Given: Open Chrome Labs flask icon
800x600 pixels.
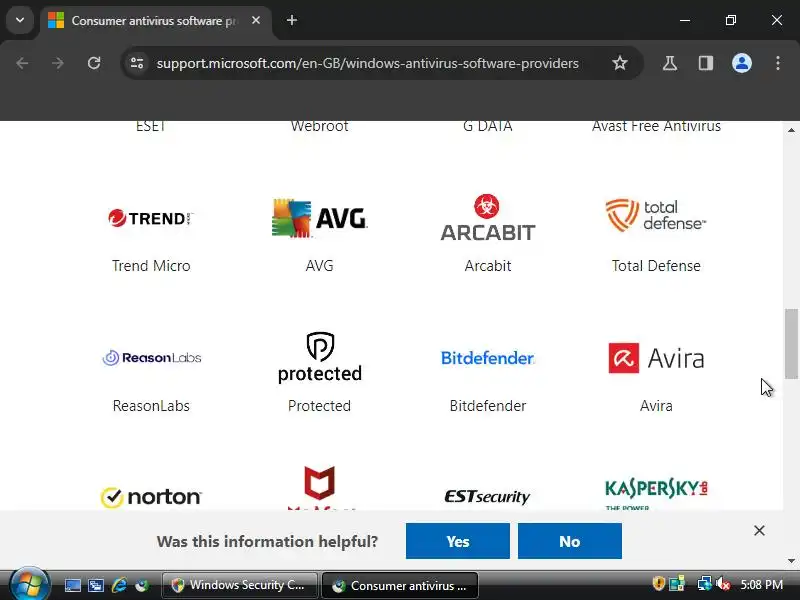Looking at the screenshot, I should (670, 63).
